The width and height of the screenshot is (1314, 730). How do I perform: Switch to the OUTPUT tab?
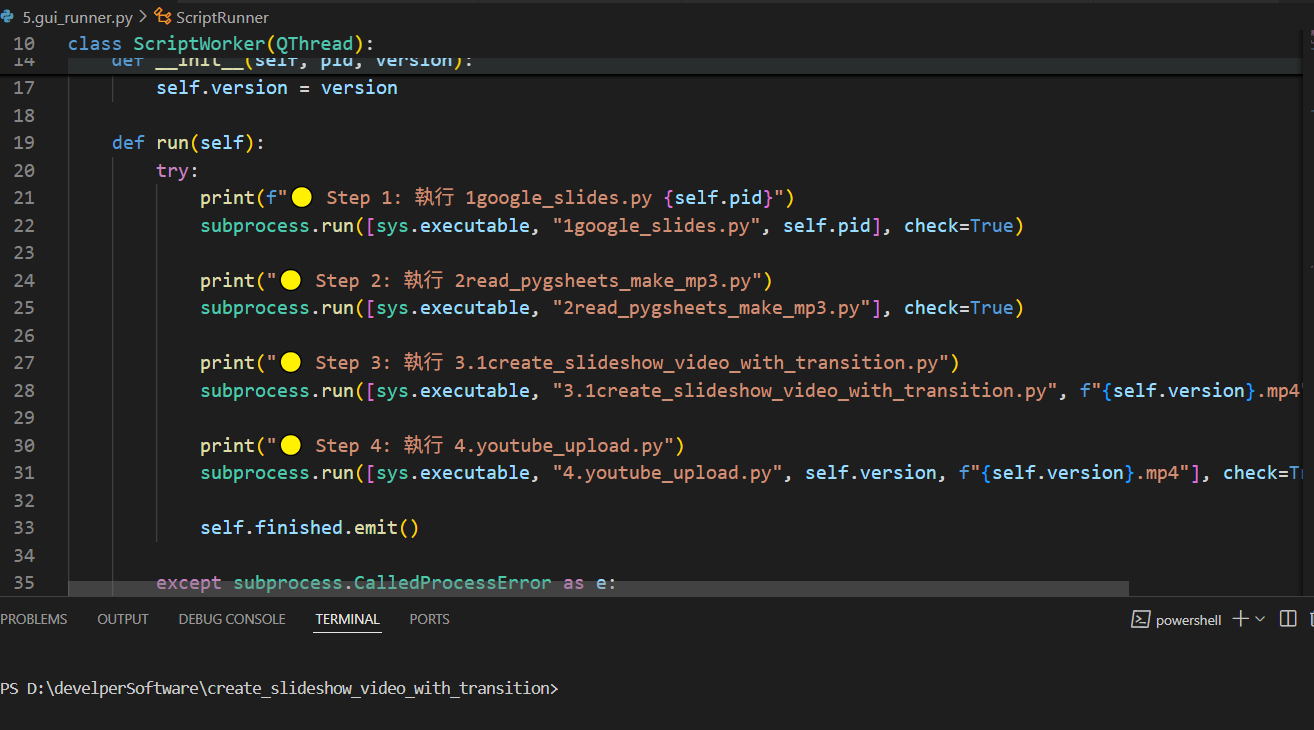pyautogui.click(x=123, y=619)
